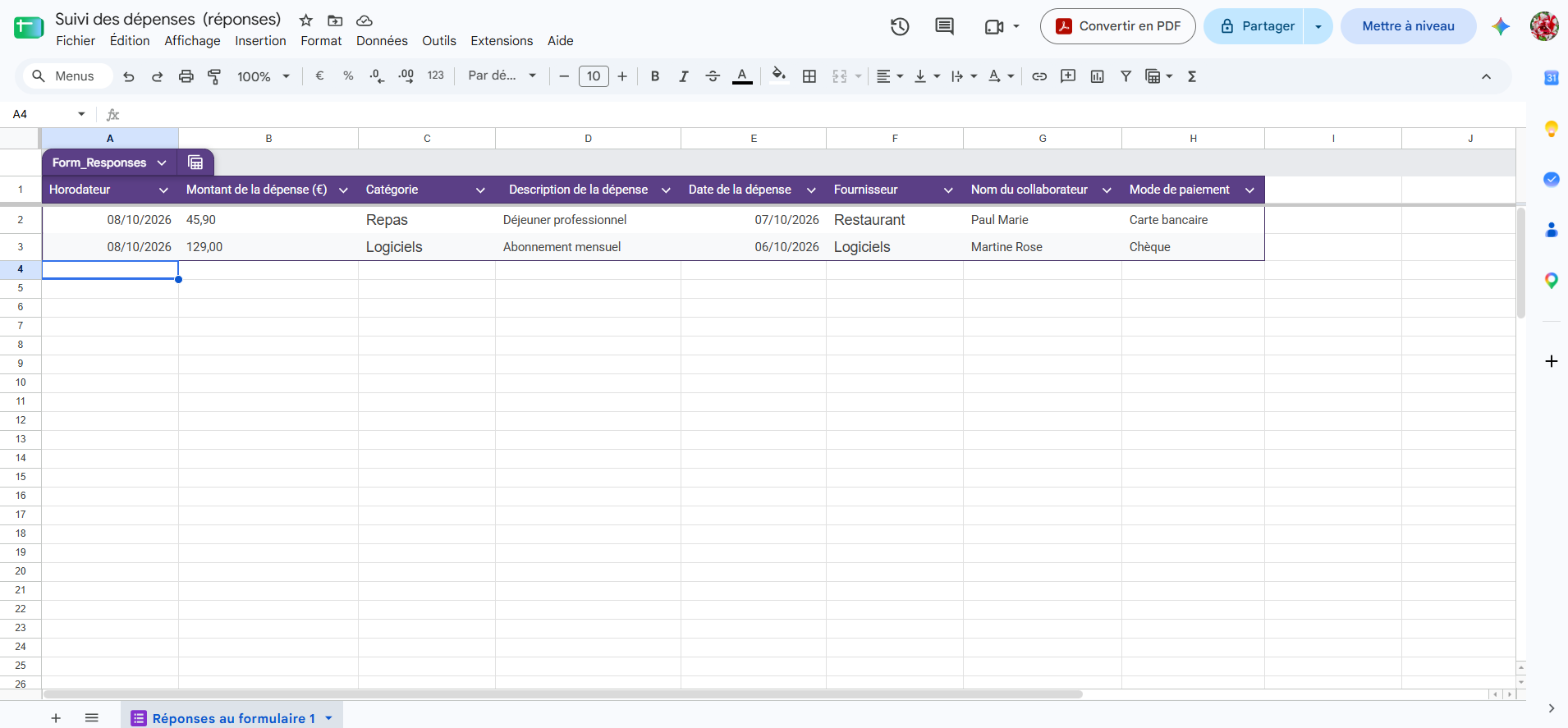Click the undo arrow icon
This screenshot has height=728, width=1568.
(x=129, y=76)
